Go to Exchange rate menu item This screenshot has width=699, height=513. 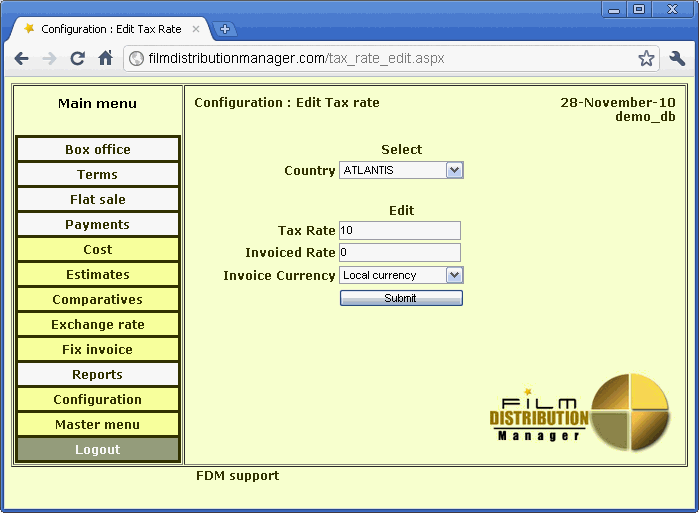98,325
